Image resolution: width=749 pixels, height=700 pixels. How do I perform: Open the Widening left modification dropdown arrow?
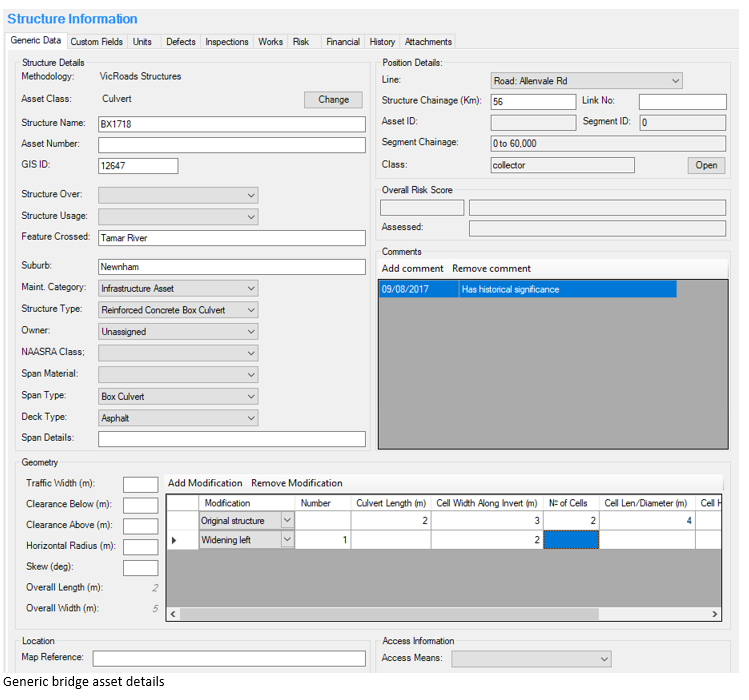click(x=288, y=540)
